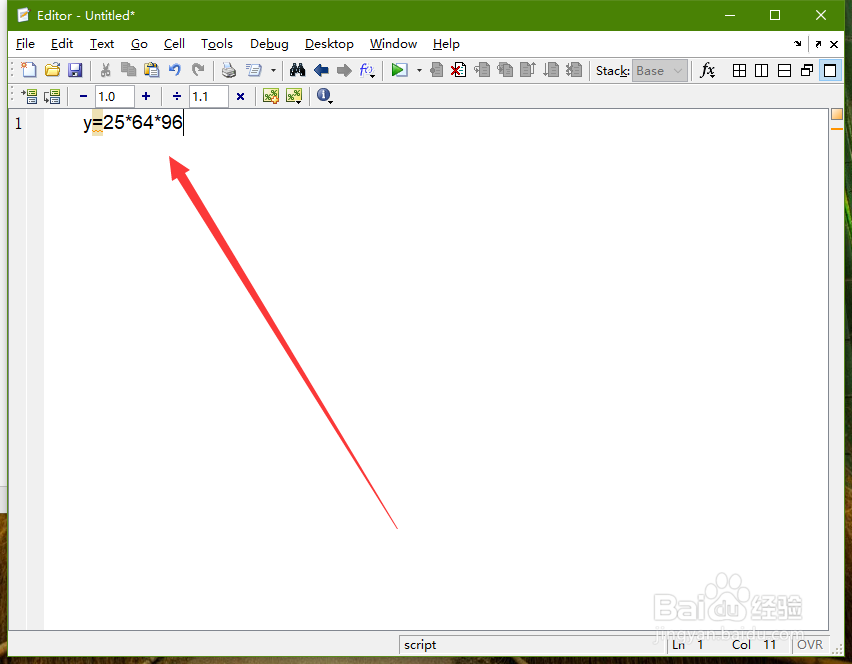
Task: Click line number 1 in gutter
Action: [x=18, y=123]
